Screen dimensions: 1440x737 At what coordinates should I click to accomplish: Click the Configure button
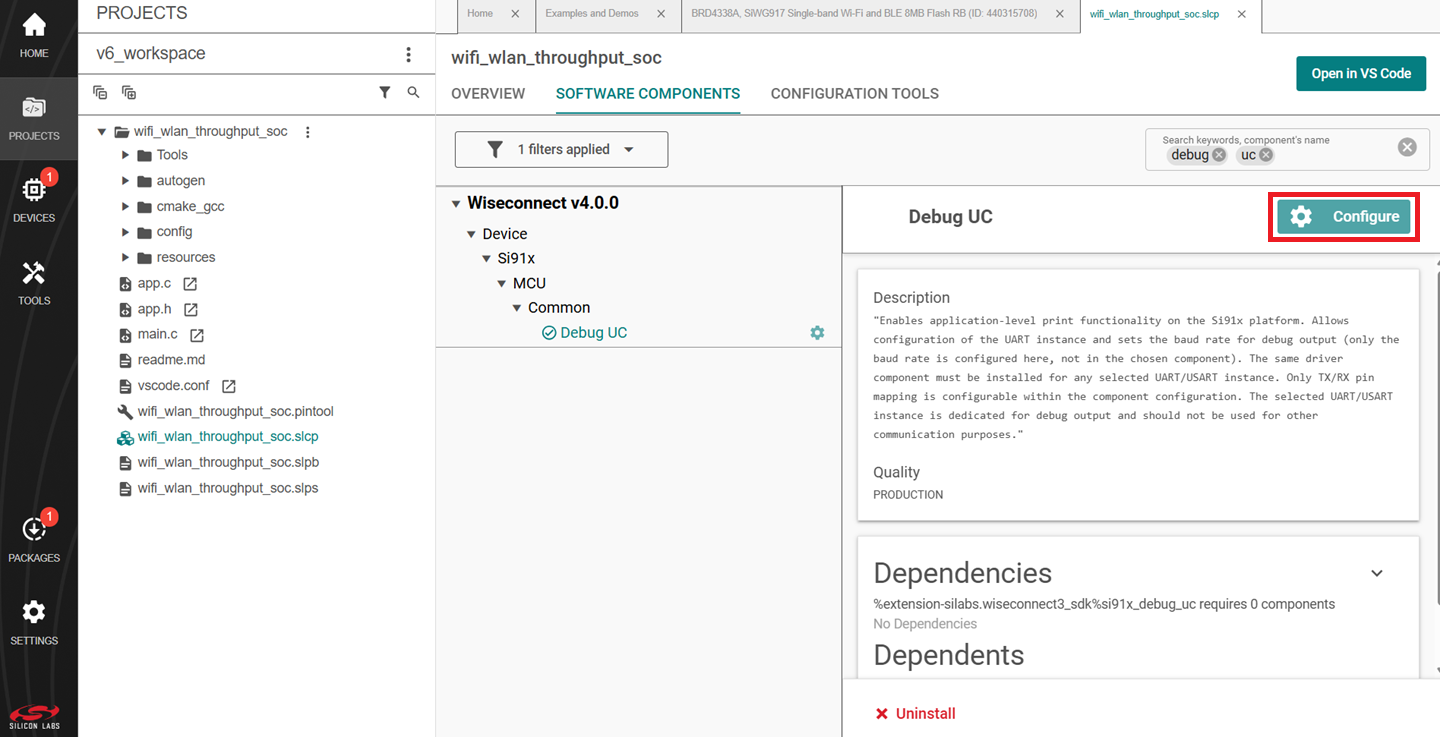[1344, 217]
